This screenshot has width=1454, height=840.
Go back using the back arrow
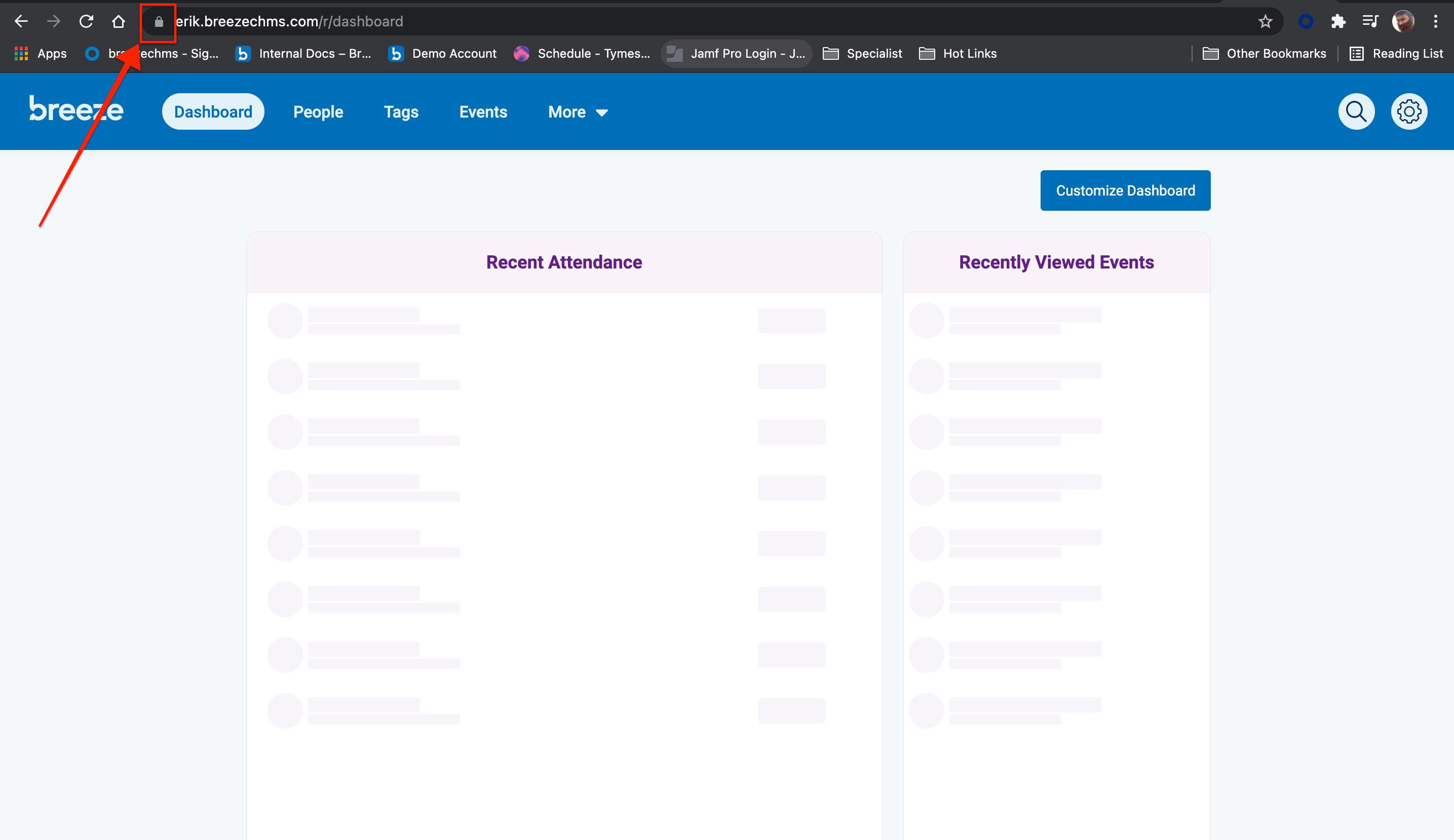[21, 21]
